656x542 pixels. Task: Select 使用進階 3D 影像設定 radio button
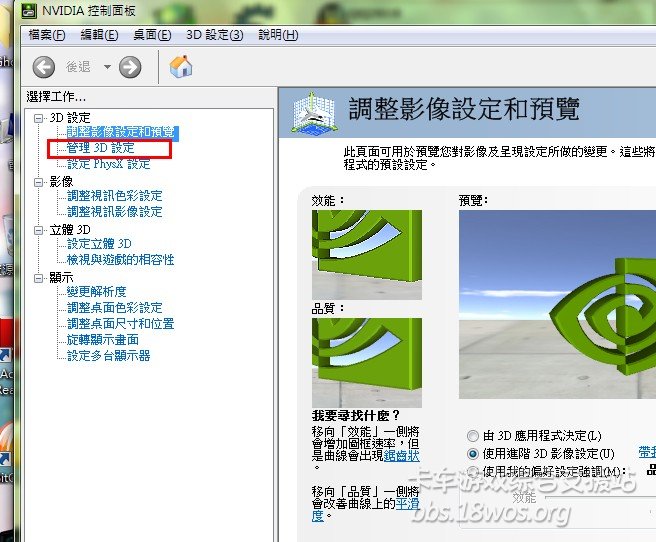[473, 454]
